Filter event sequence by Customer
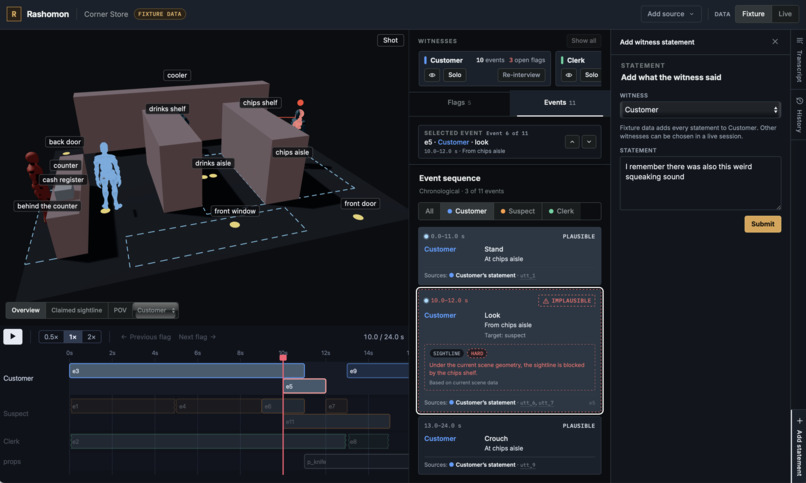This screenshot has width=806, height=483. coord(467,211)
